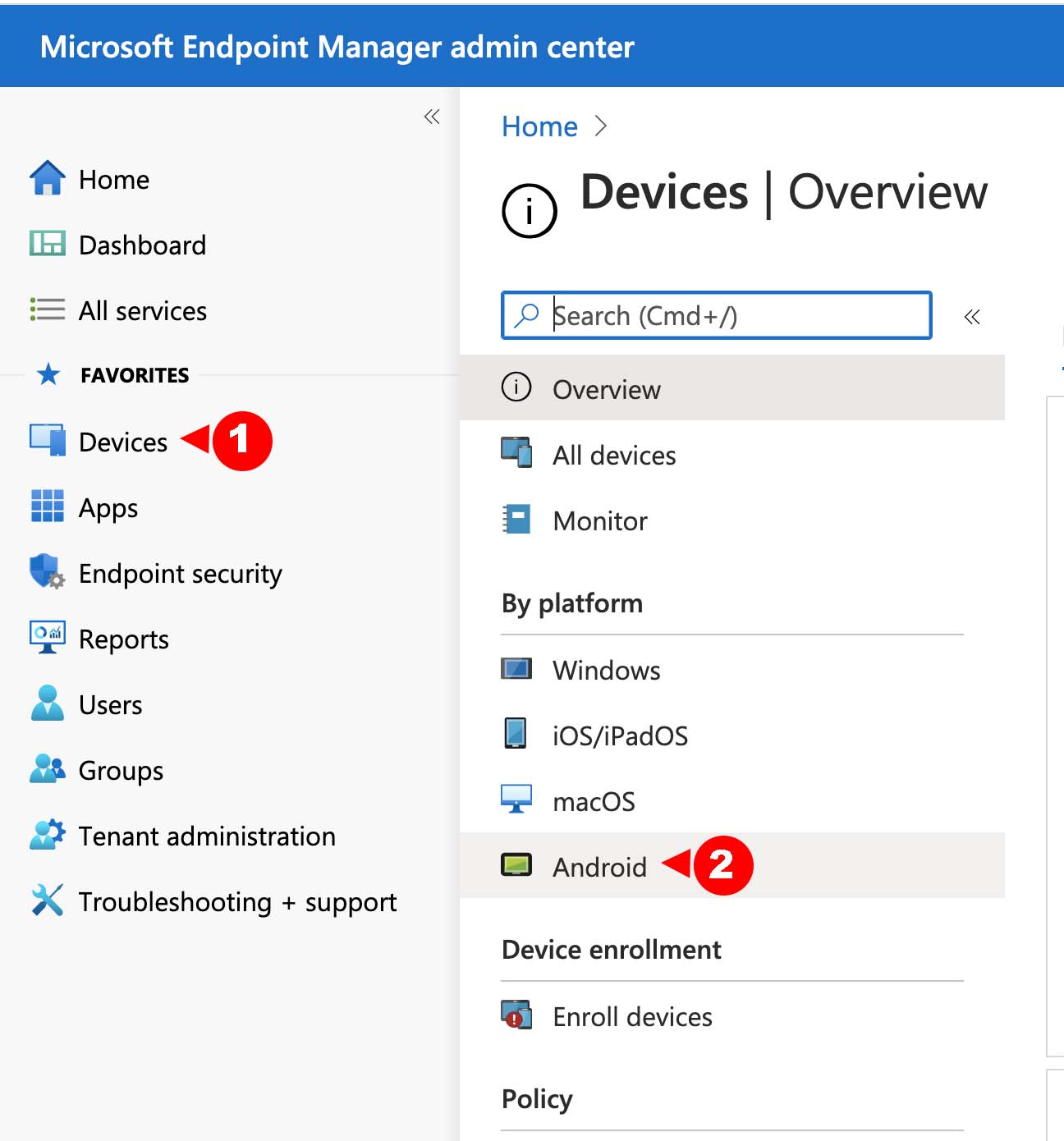Click the Dashboard icon in left navigation

tap(48, 244)
